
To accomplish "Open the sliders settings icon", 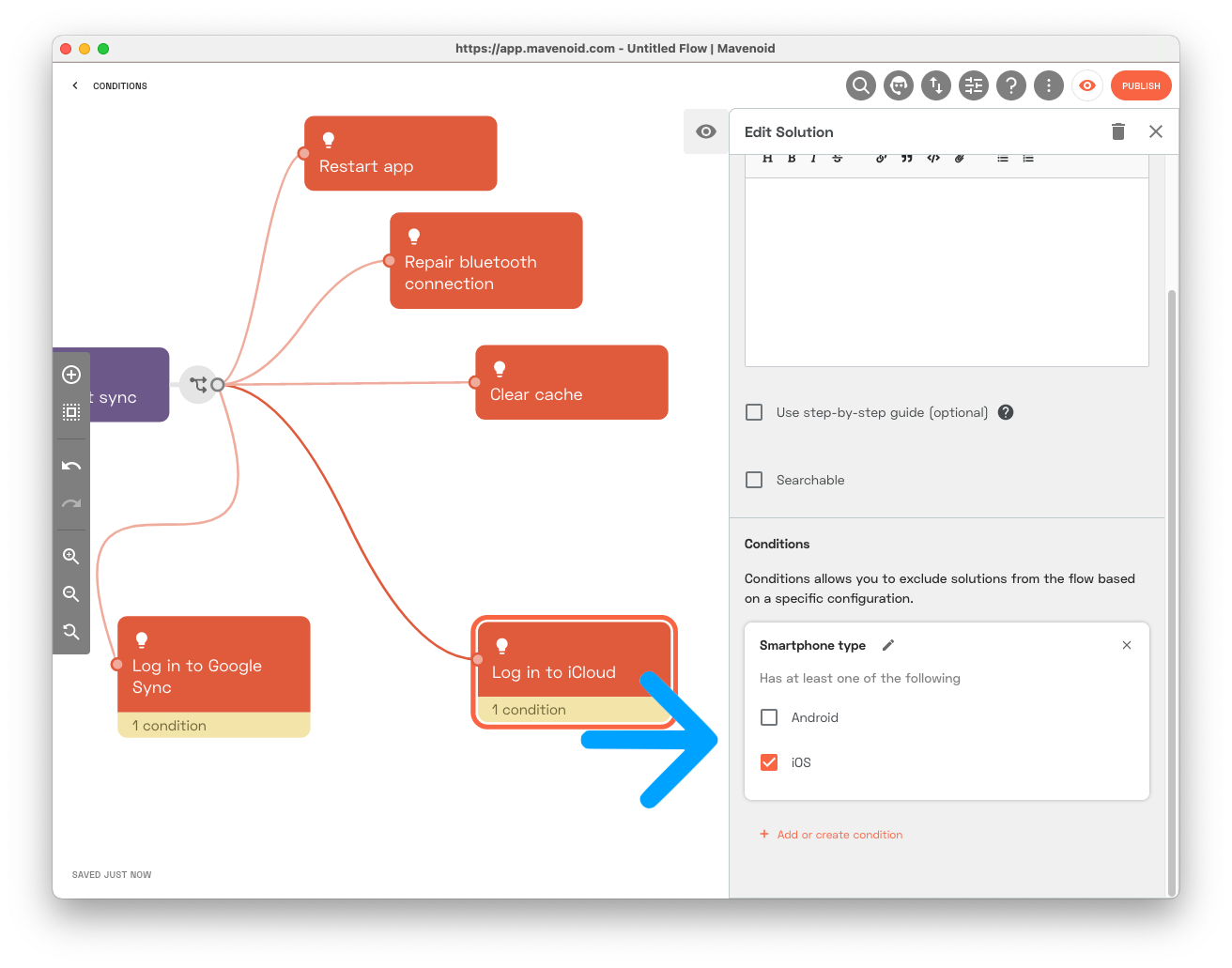I will [974, 85].
